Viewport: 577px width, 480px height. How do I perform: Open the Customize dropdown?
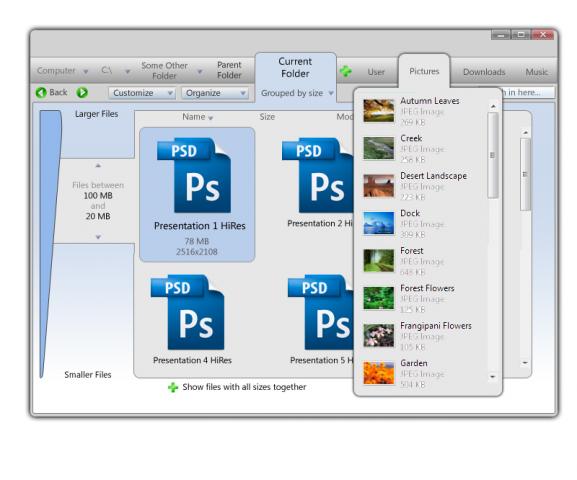tap(142, 93)
